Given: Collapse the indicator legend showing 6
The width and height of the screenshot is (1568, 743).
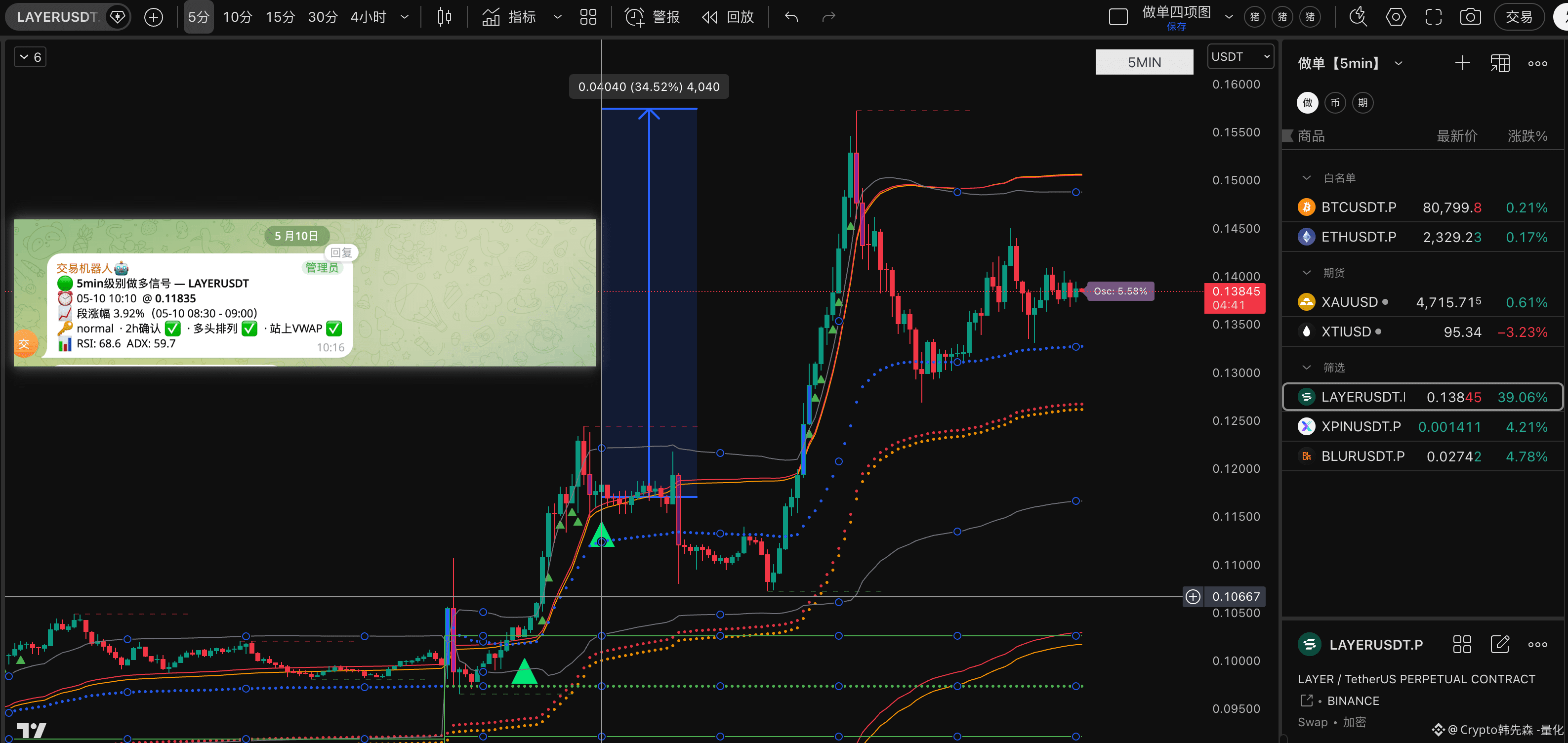Looking at the screenshot, I should click(x=30, y=57).
